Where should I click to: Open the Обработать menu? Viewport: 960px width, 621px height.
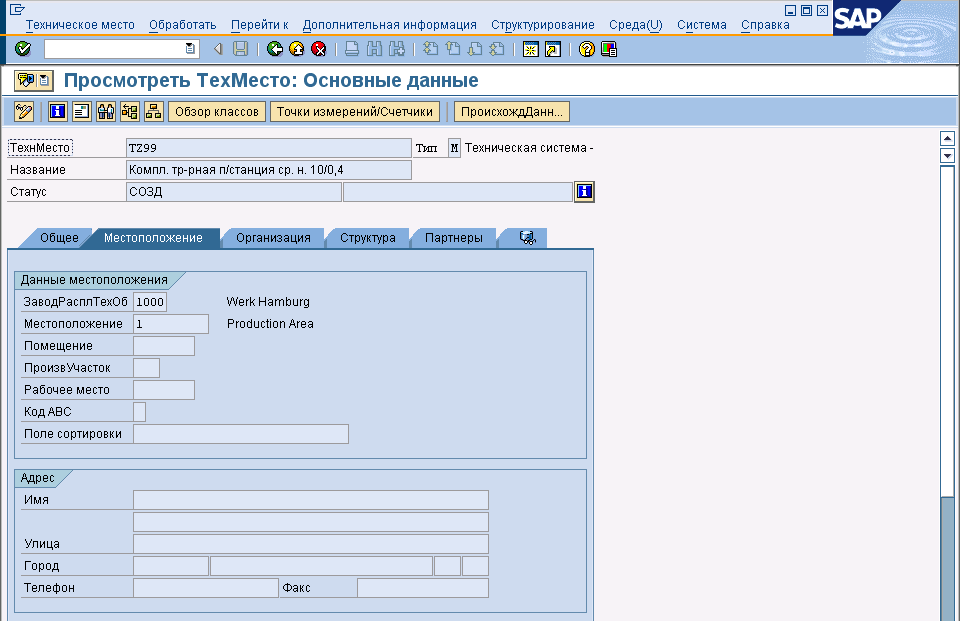pyautogui.click(x=182, y=25)
